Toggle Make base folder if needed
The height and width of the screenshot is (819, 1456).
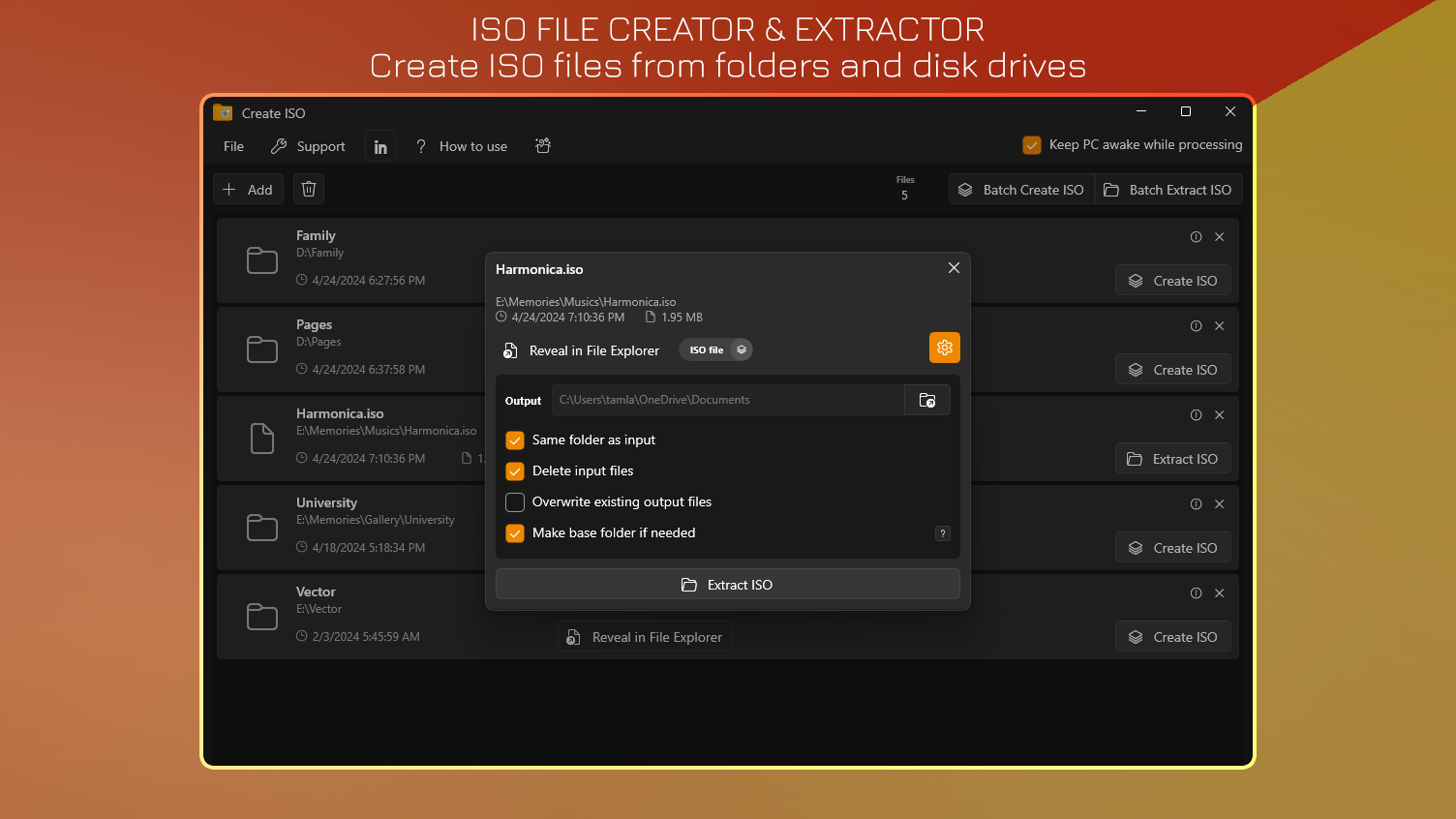[515, 533]
